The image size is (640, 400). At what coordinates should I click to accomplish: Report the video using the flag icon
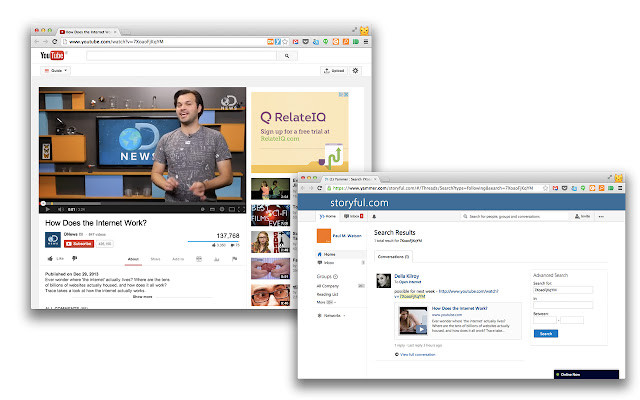click(235, 259)
